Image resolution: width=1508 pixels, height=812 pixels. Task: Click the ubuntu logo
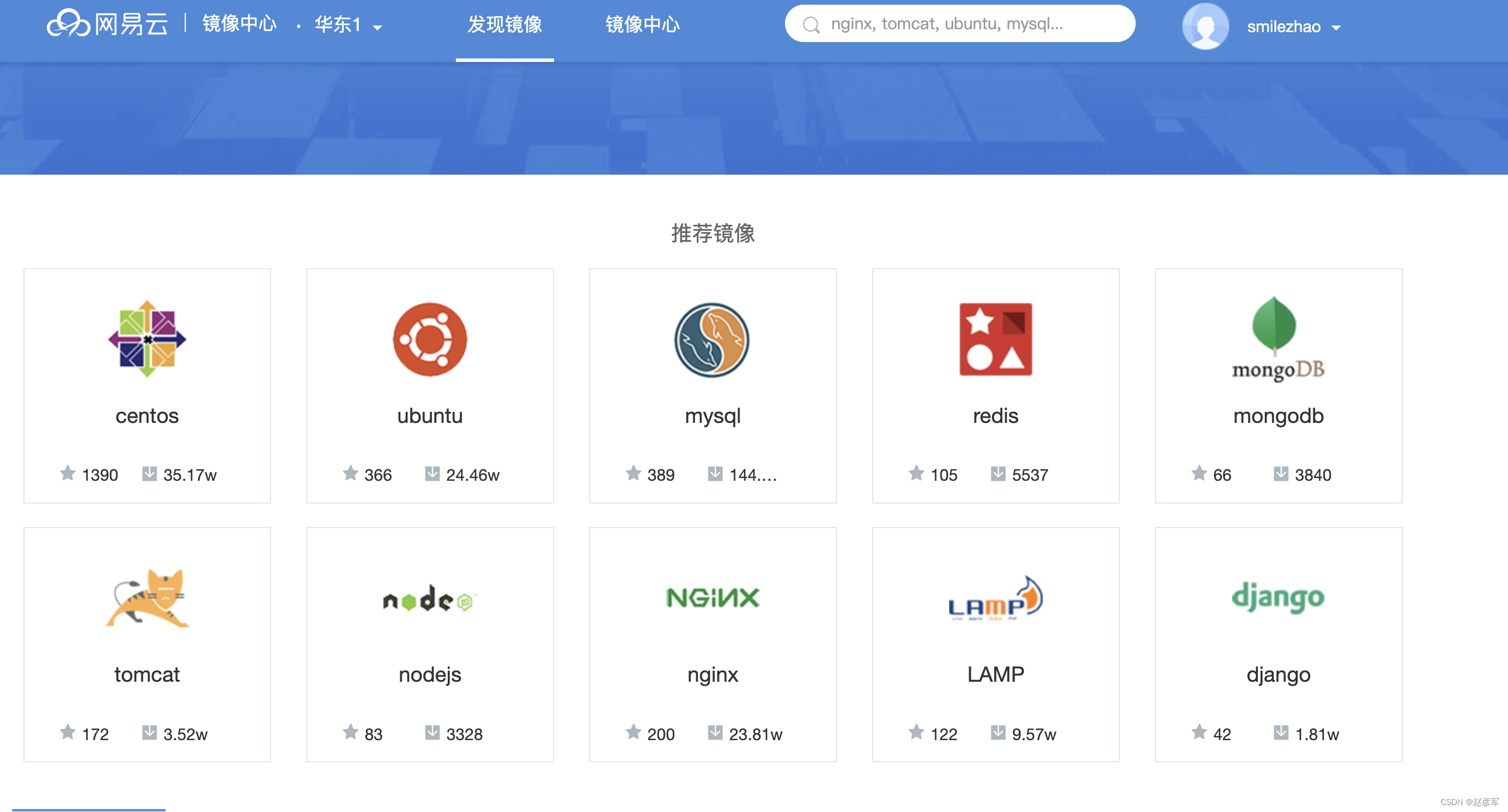[430, 339]
